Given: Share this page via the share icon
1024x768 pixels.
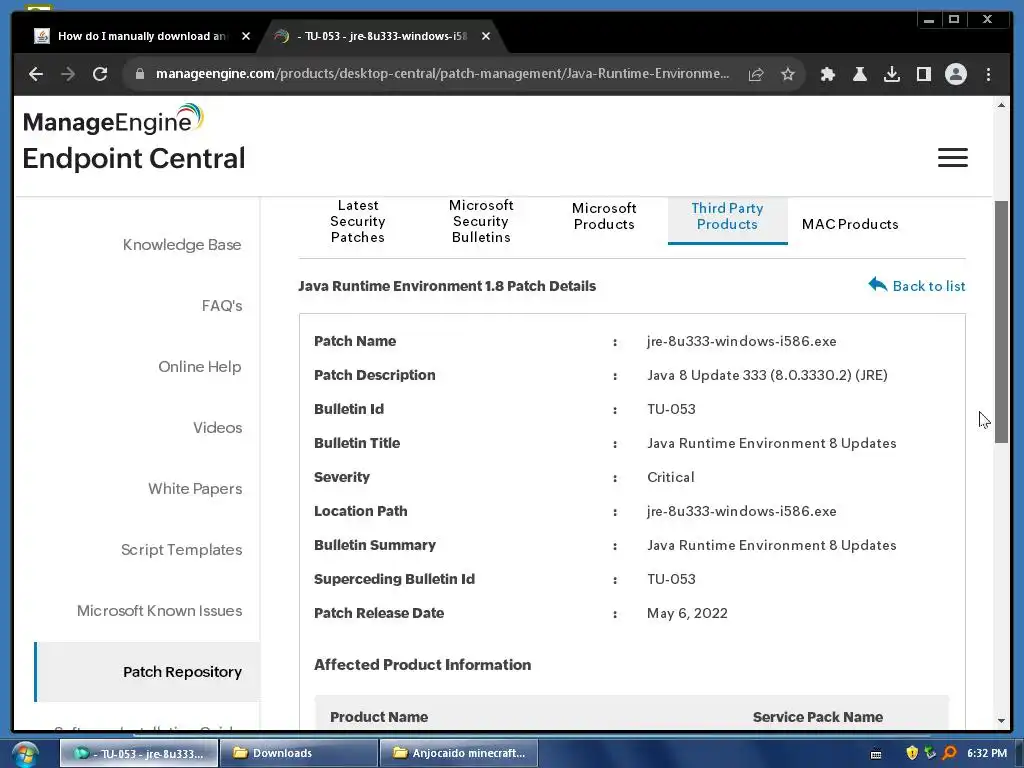Looking at the screenshot, I should (756, 74).
